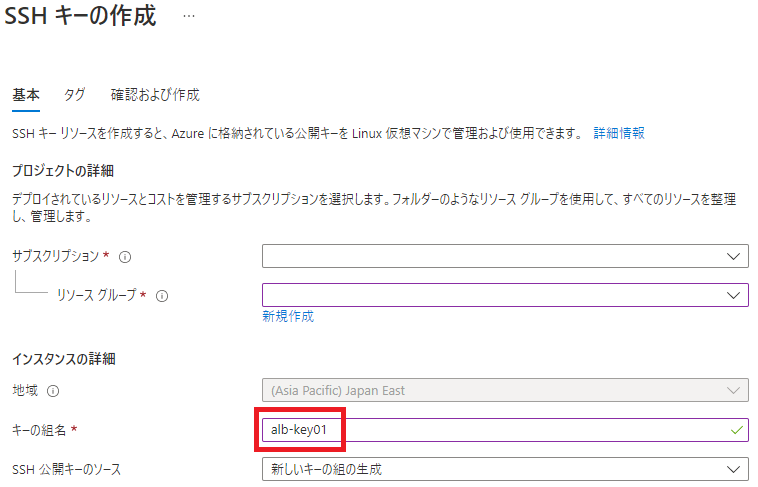Click the SSH 公開キーのソース label
Viewport: 758px width, 487px height.
66,469
